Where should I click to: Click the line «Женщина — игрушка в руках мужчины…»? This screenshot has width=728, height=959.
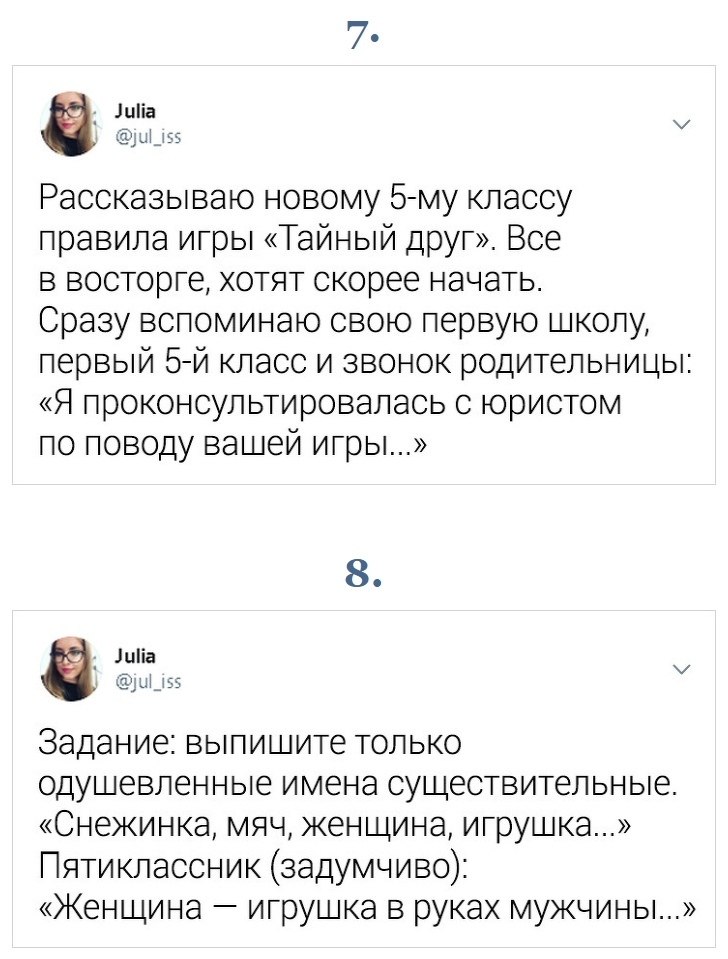(x=366, y=908)
